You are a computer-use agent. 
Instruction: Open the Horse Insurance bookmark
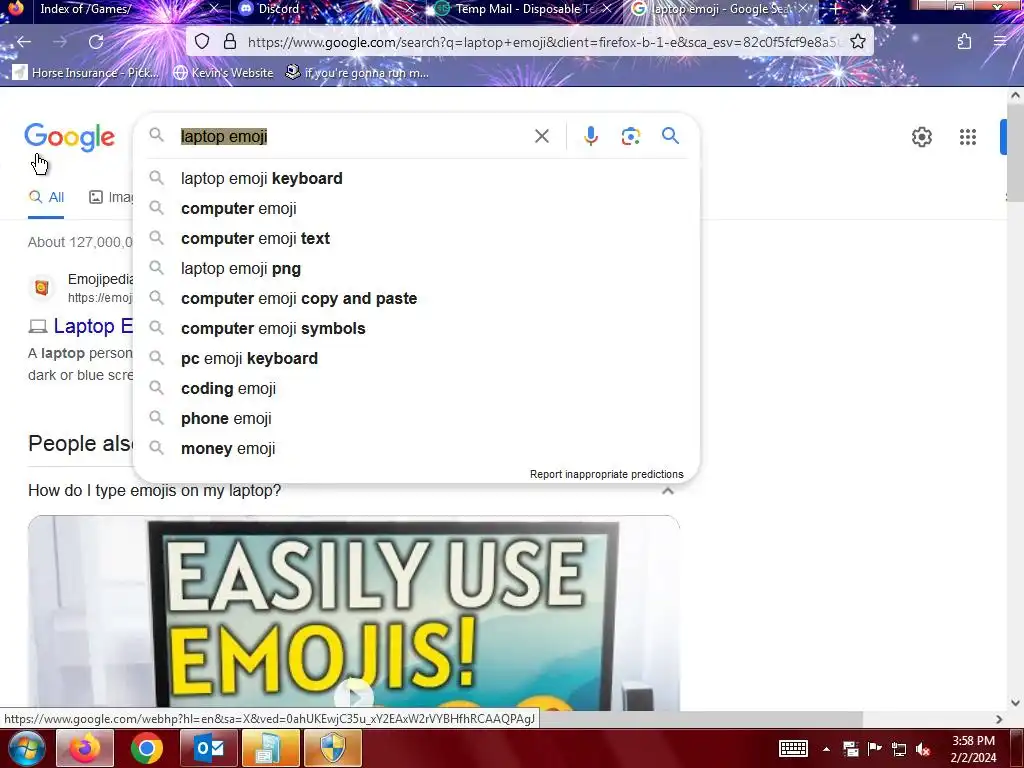(x=87, y=72)
